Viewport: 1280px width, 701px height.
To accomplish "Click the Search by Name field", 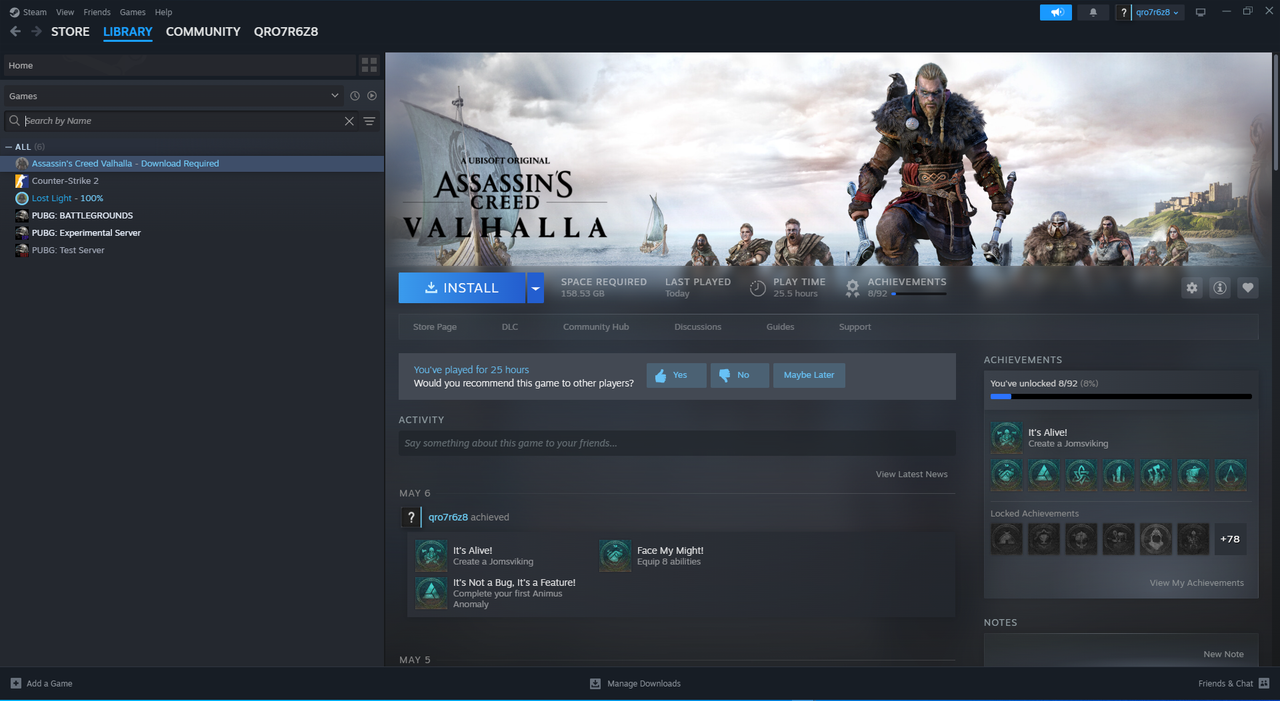I will click(182, 121).
